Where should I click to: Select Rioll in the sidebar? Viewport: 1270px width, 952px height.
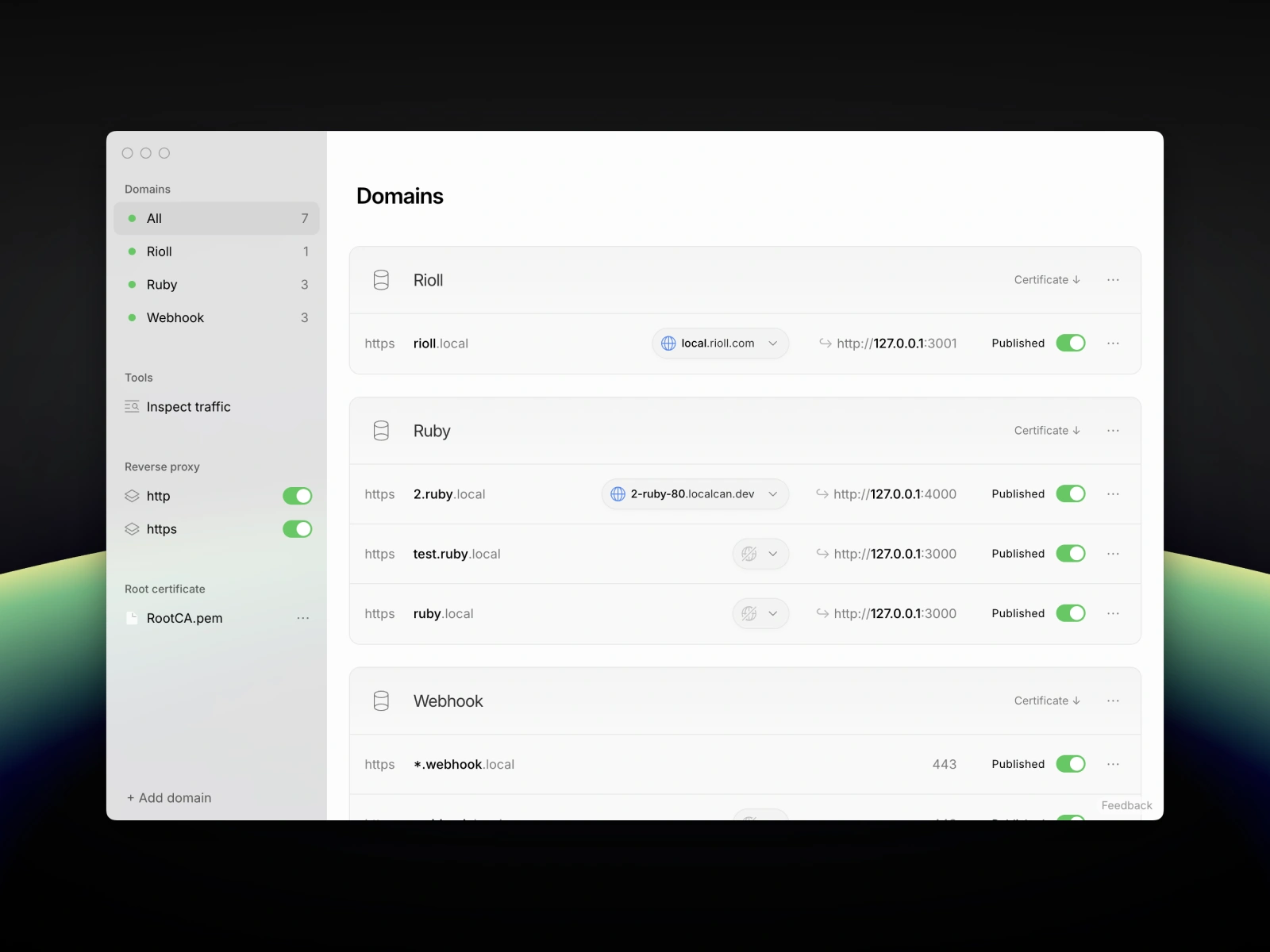click(x=217, y=251)
